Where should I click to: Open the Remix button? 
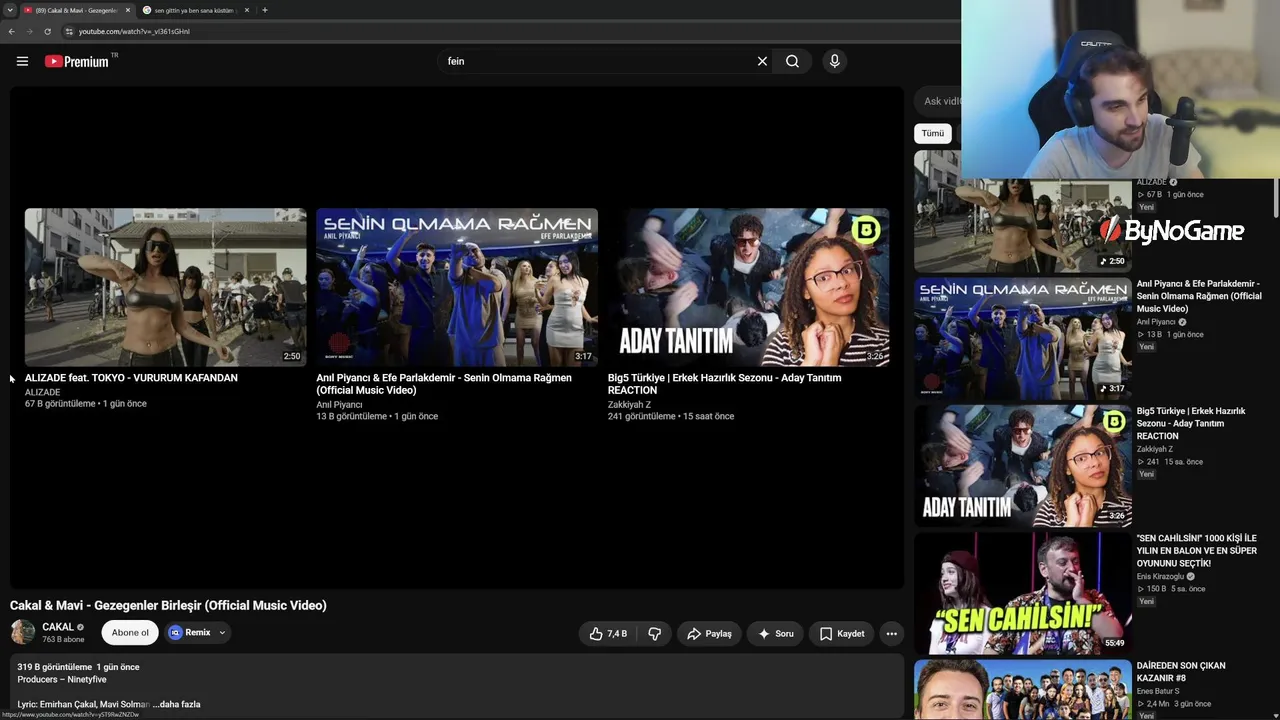pyautogui.click(x=190, y=632)
